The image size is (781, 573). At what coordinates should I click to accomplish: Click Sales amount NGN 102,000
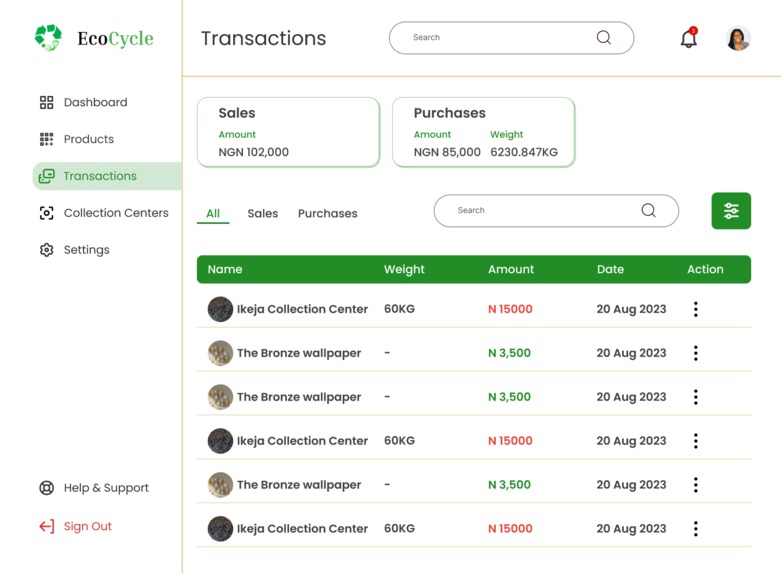pyautogui.click(x=254, y=152)
